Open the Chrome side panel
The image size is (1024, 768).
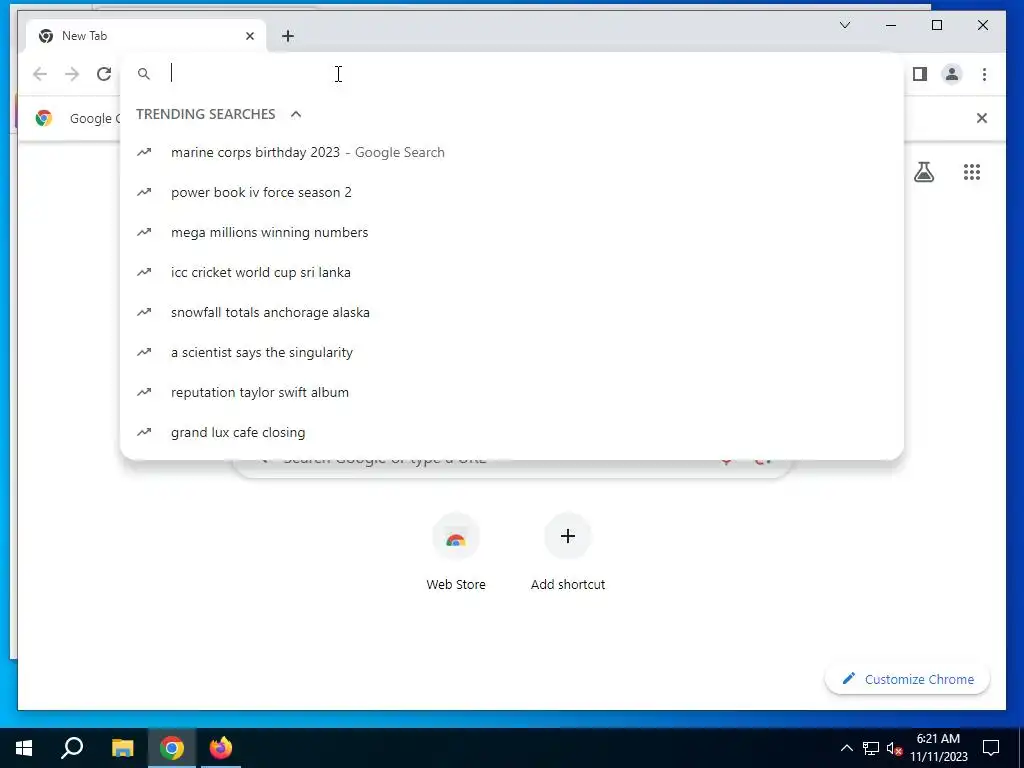pyautogui.click(x=920, y=74)
